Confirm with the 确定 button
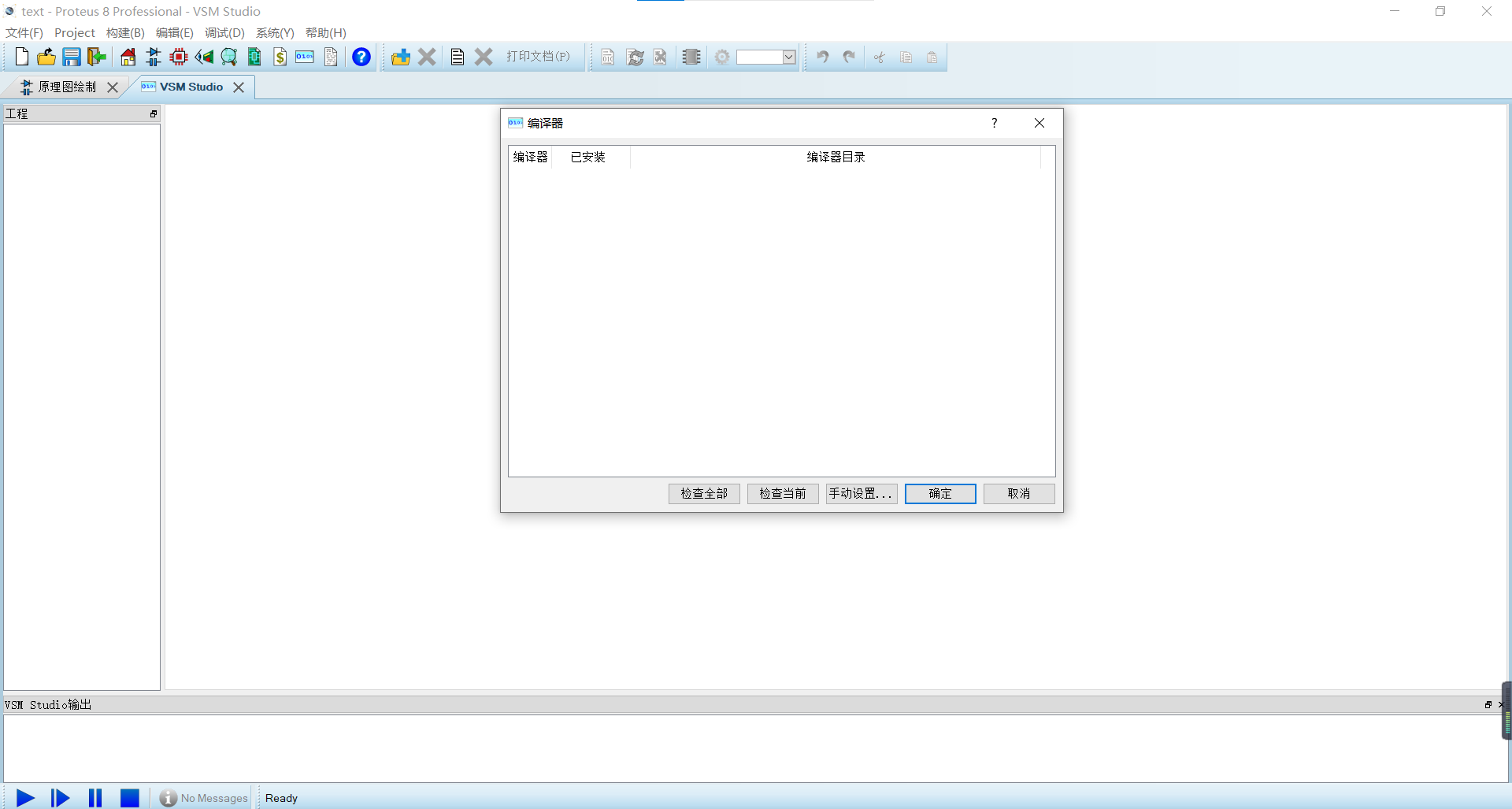 click(940, 493)
